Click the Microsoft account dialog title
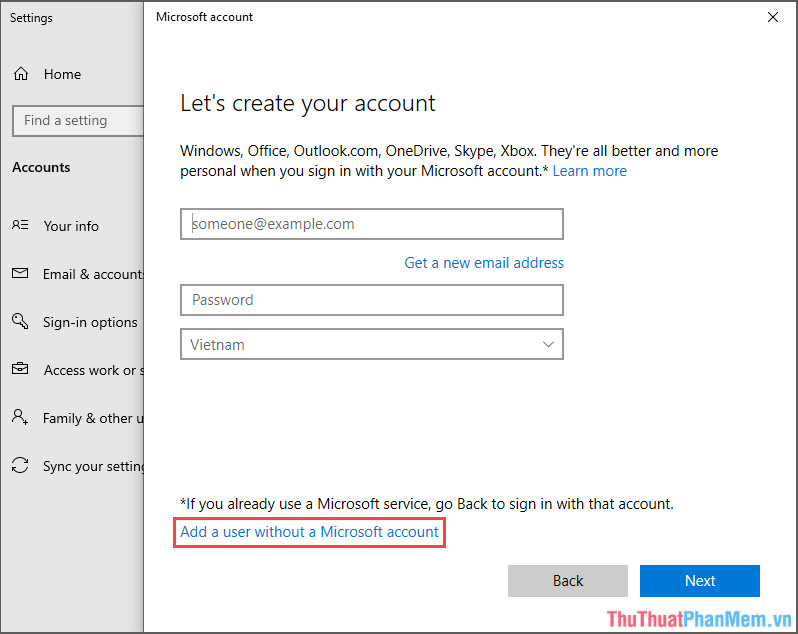Screen dimensions: 798x634 coord(204,17)
